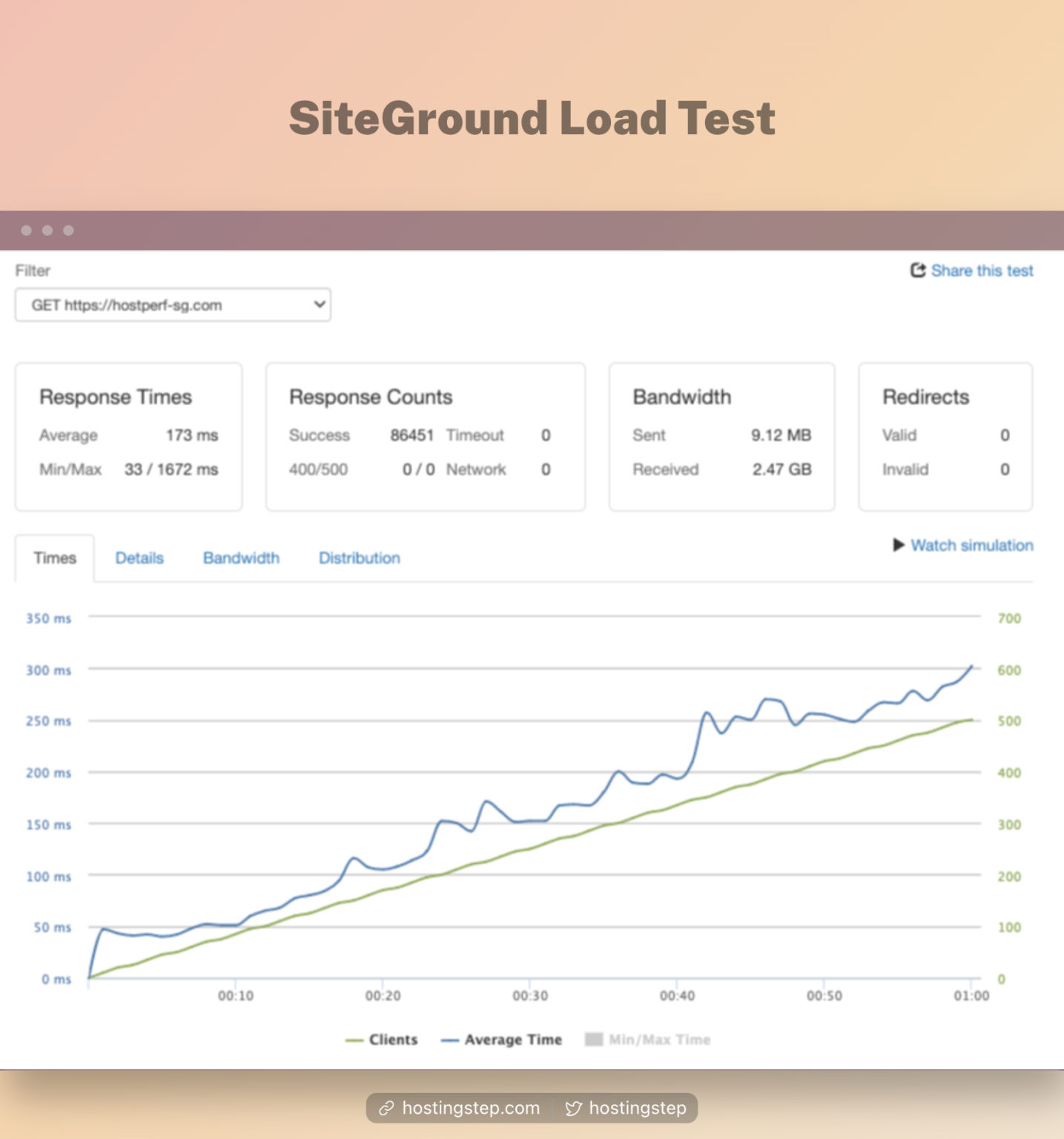Open the hostingstep.com link in footer
Screen dimensions: 1064x1139
(x=470, y=1109)
